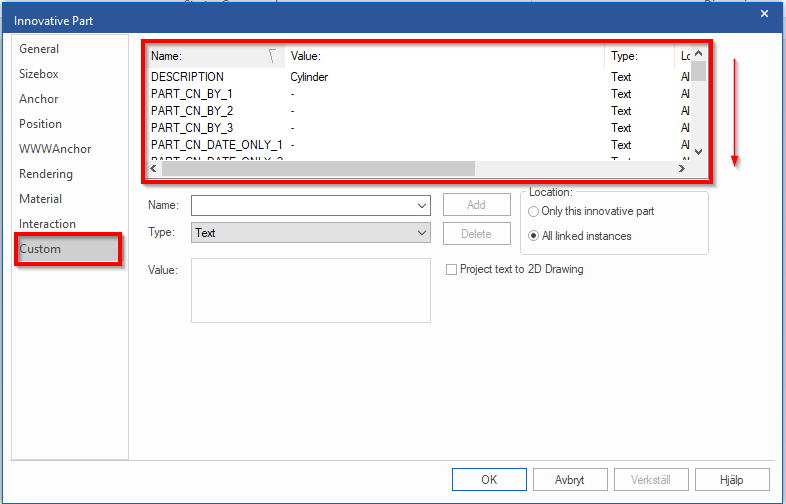Viewport: 786px width, 504px height.
Task: Select the WWWAnchor page
Action: pyautogui.click(x=55, y=149)
